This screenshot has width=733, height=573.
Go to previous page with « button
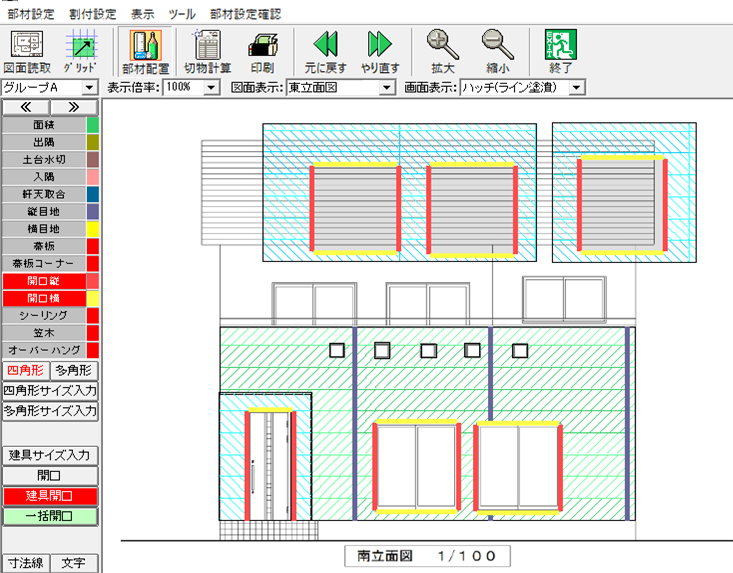tap(26, 107)
